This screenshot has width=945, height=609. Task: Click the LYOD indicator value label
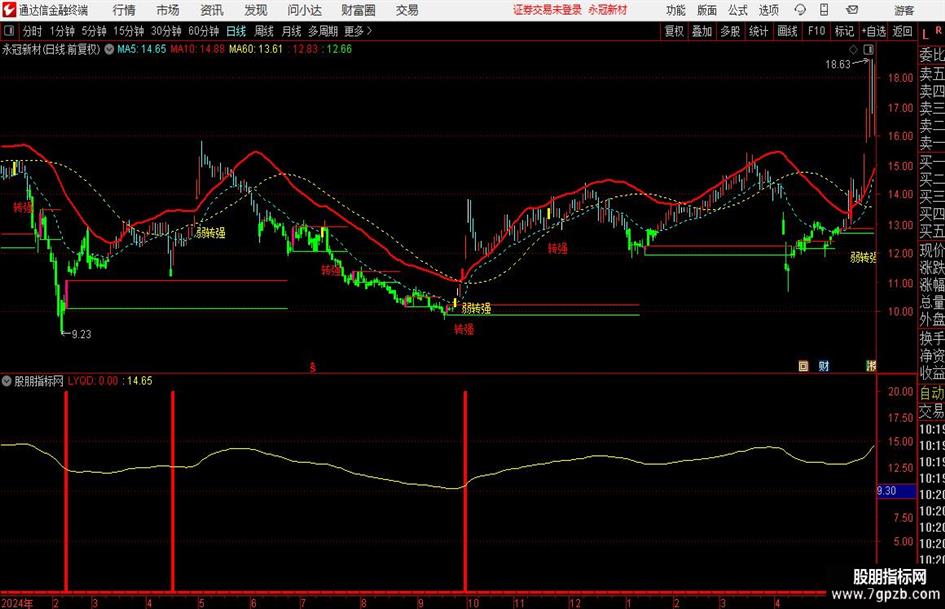(x=93, y=381)
